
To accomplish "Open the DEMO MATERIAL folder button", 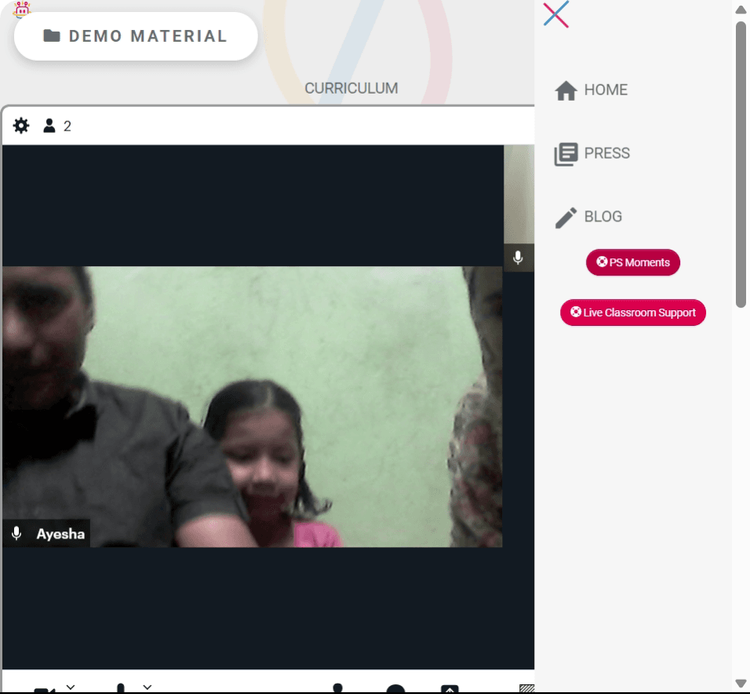I will click(136, 36).
